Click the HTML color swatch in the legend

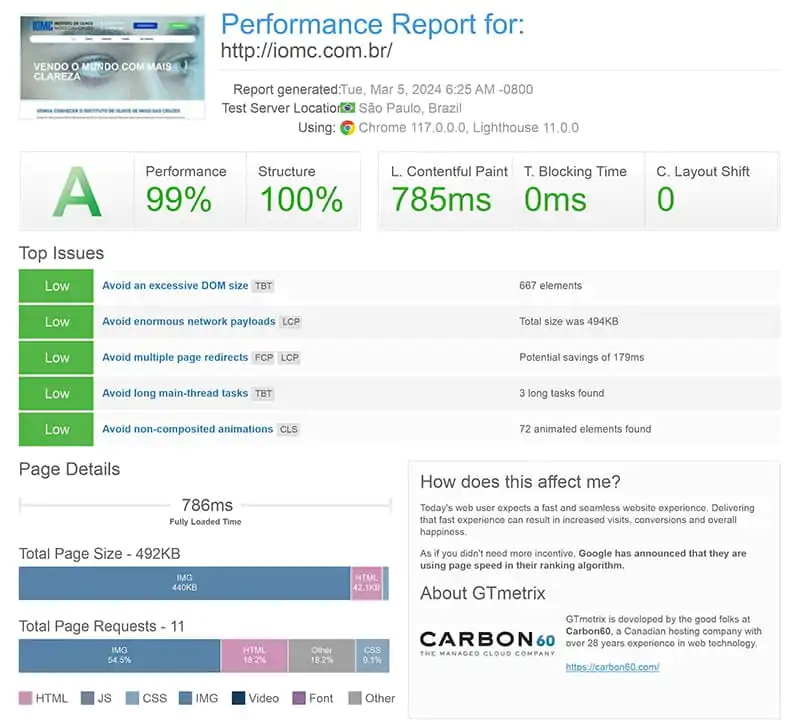coord(26,698)
